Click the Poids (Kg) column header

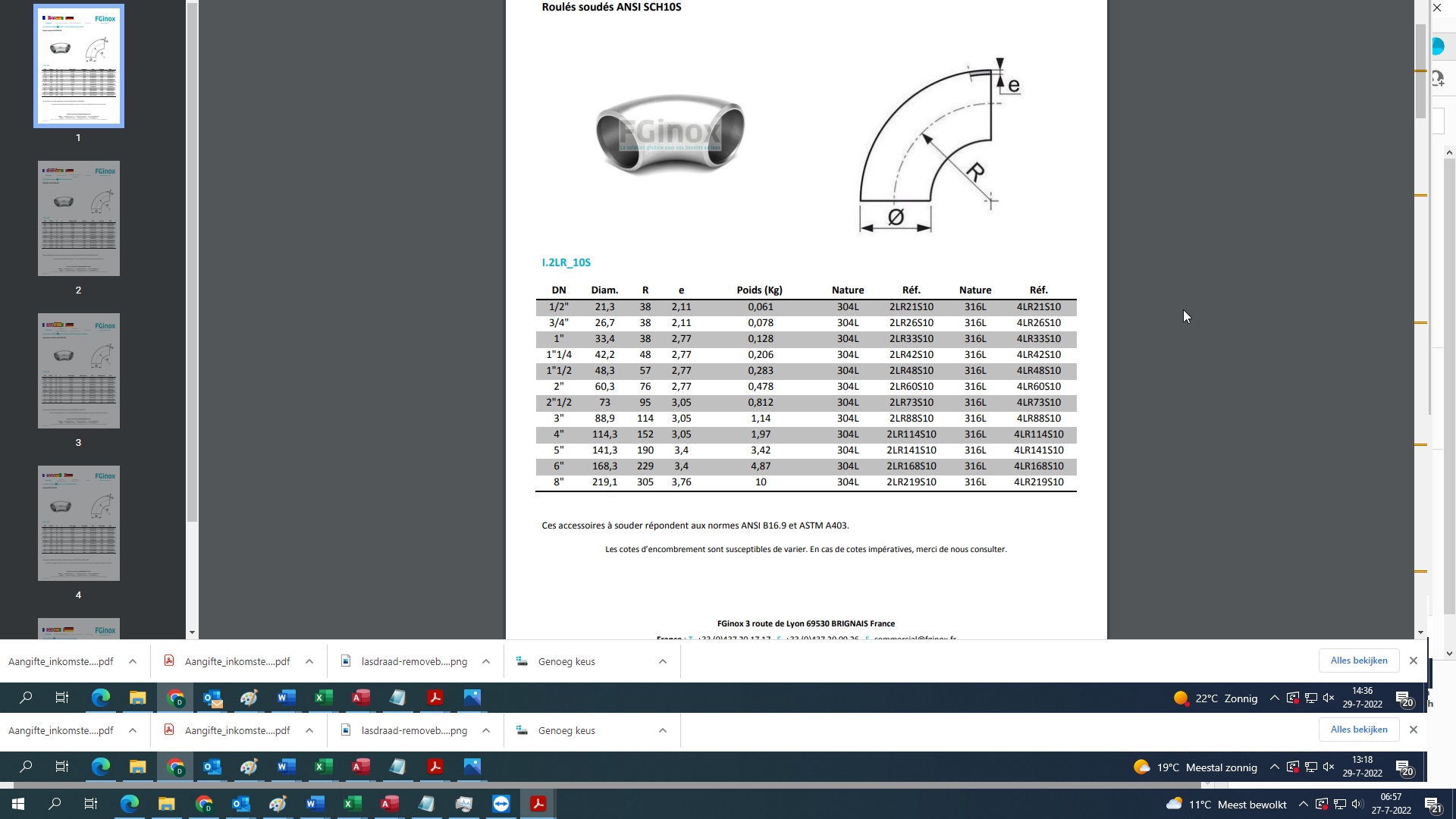click(x=760, y=290)
